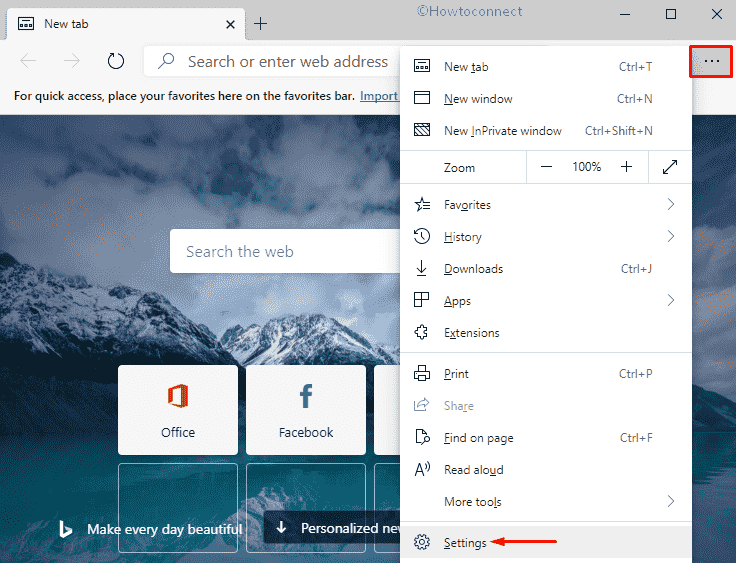
Task: Open the Facebook quick link tile
Action: [306, 410]
